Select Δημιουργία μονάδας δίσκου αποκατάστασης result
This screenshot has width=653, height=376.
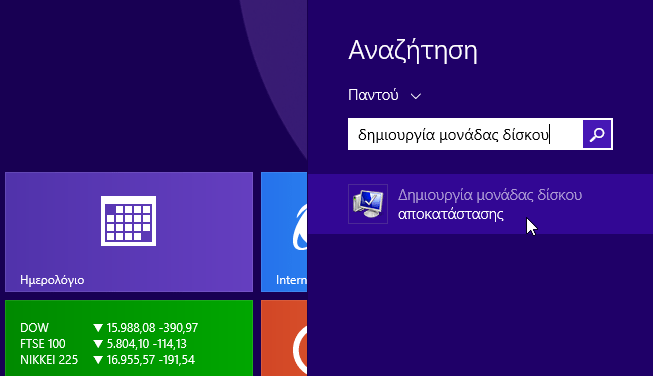pyautogui.click(x=480, y=204)
